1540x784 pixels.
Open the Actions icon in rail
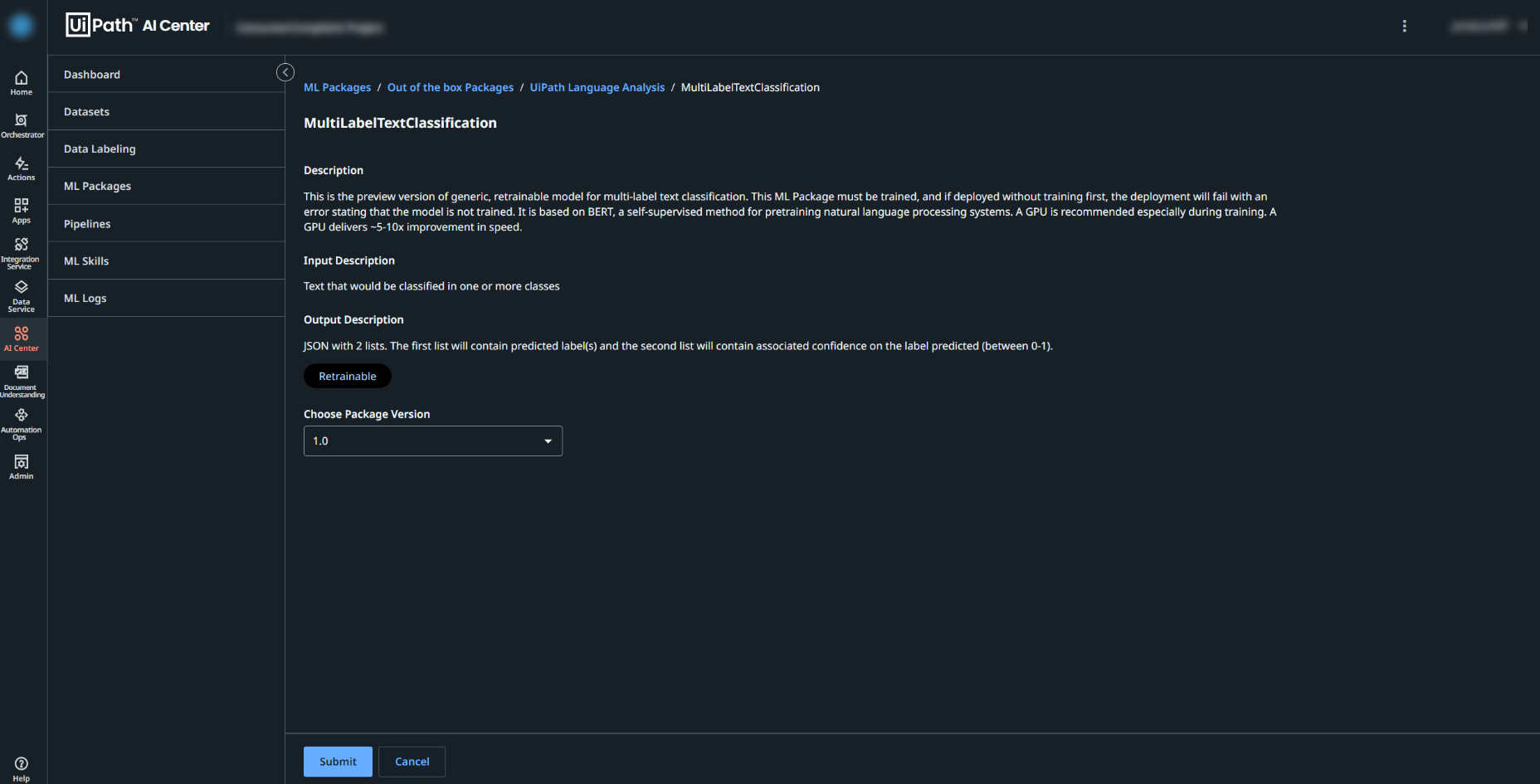click(x=22, y=168)
